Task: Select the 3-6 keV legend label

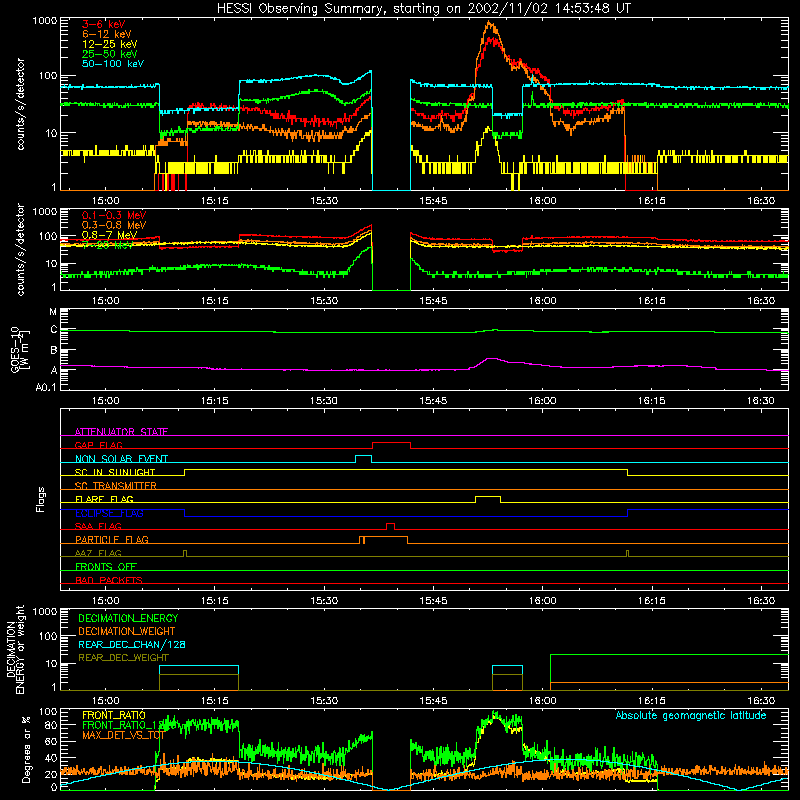Action: click(x=104, y=24)
